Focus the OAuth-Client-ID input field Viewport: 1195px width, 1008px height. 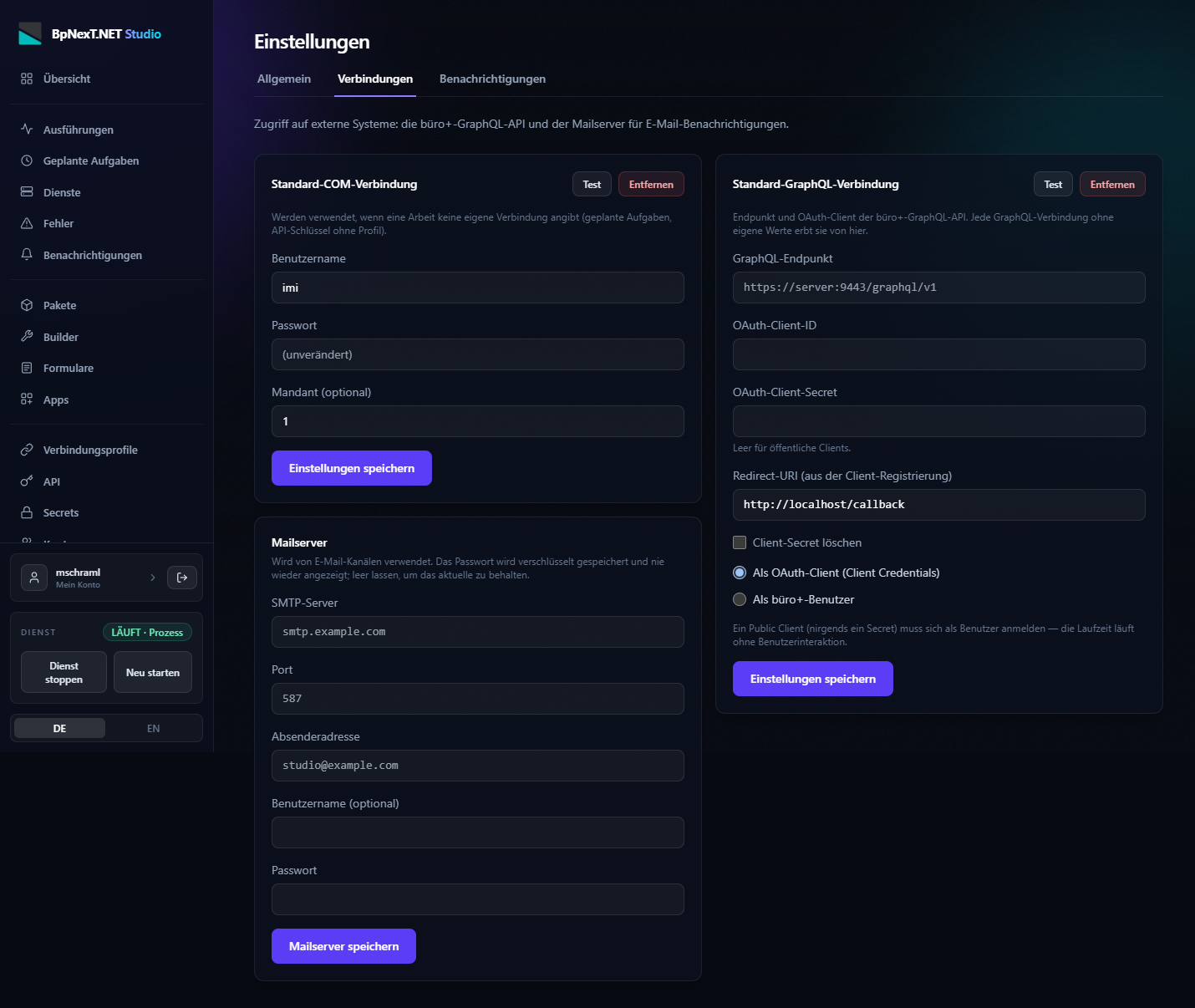click(939, 354)
